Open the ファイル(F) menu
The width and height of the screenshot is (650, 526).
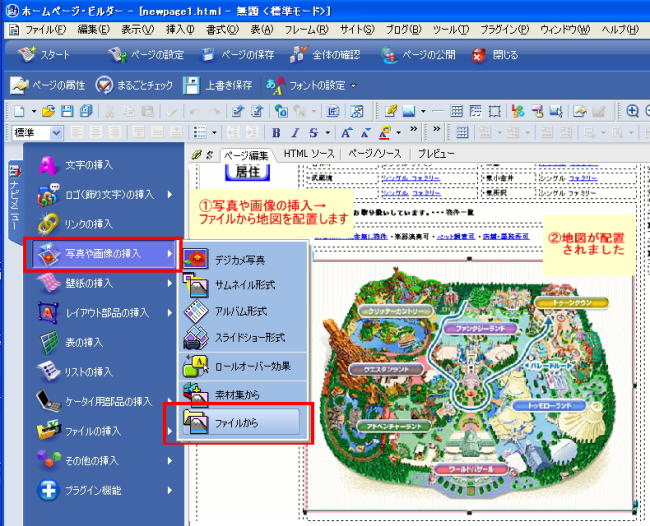(45, 30)
